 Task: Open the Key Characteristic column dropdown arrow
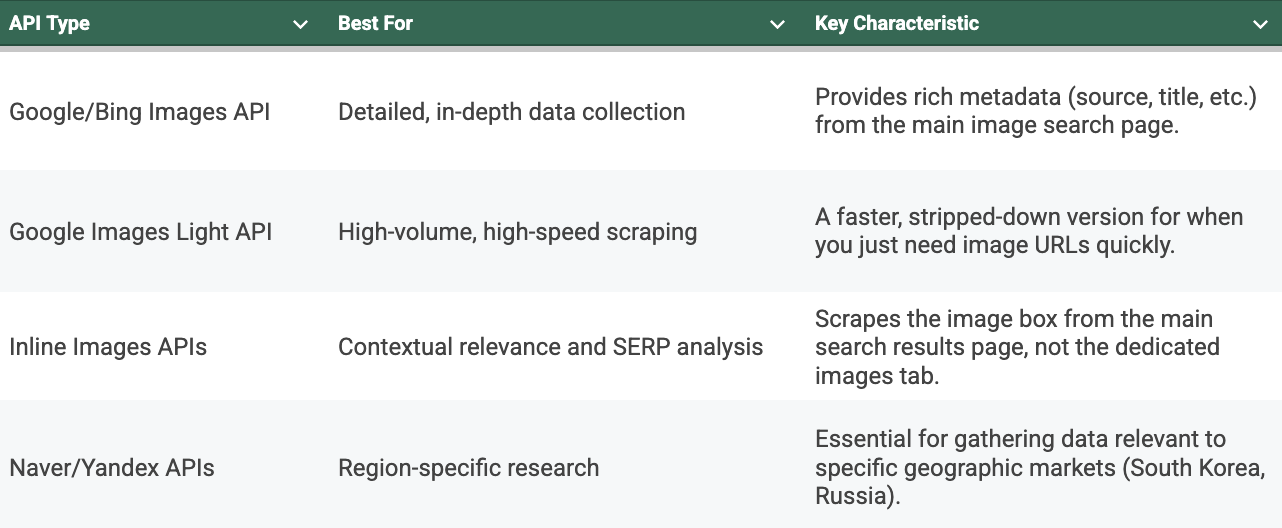pos(1259,24)
